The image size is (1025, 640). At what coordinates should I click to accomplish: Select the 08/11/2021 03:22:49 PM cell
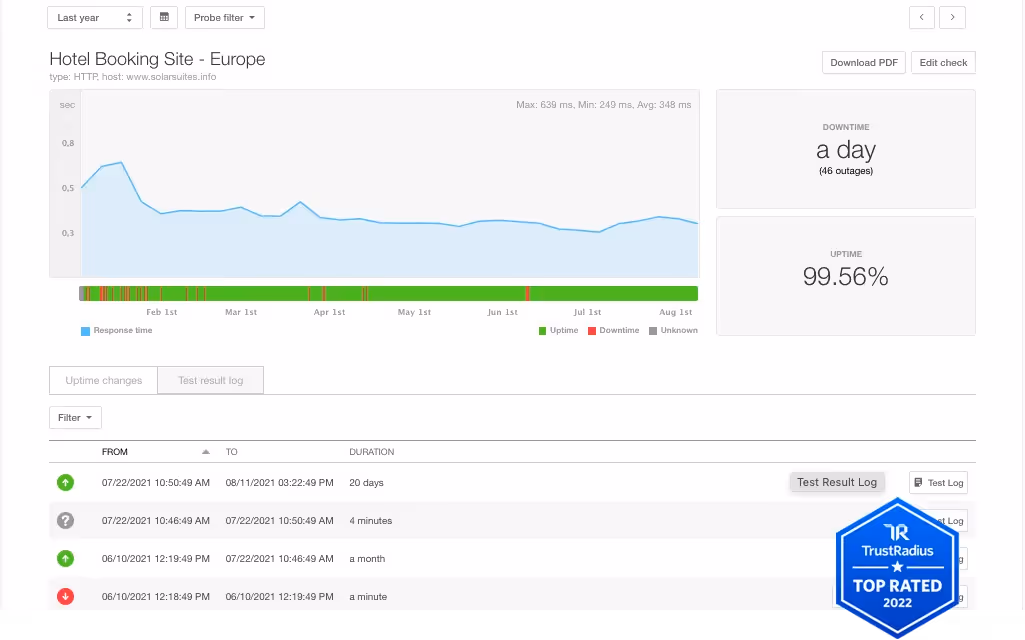[279, 483]
